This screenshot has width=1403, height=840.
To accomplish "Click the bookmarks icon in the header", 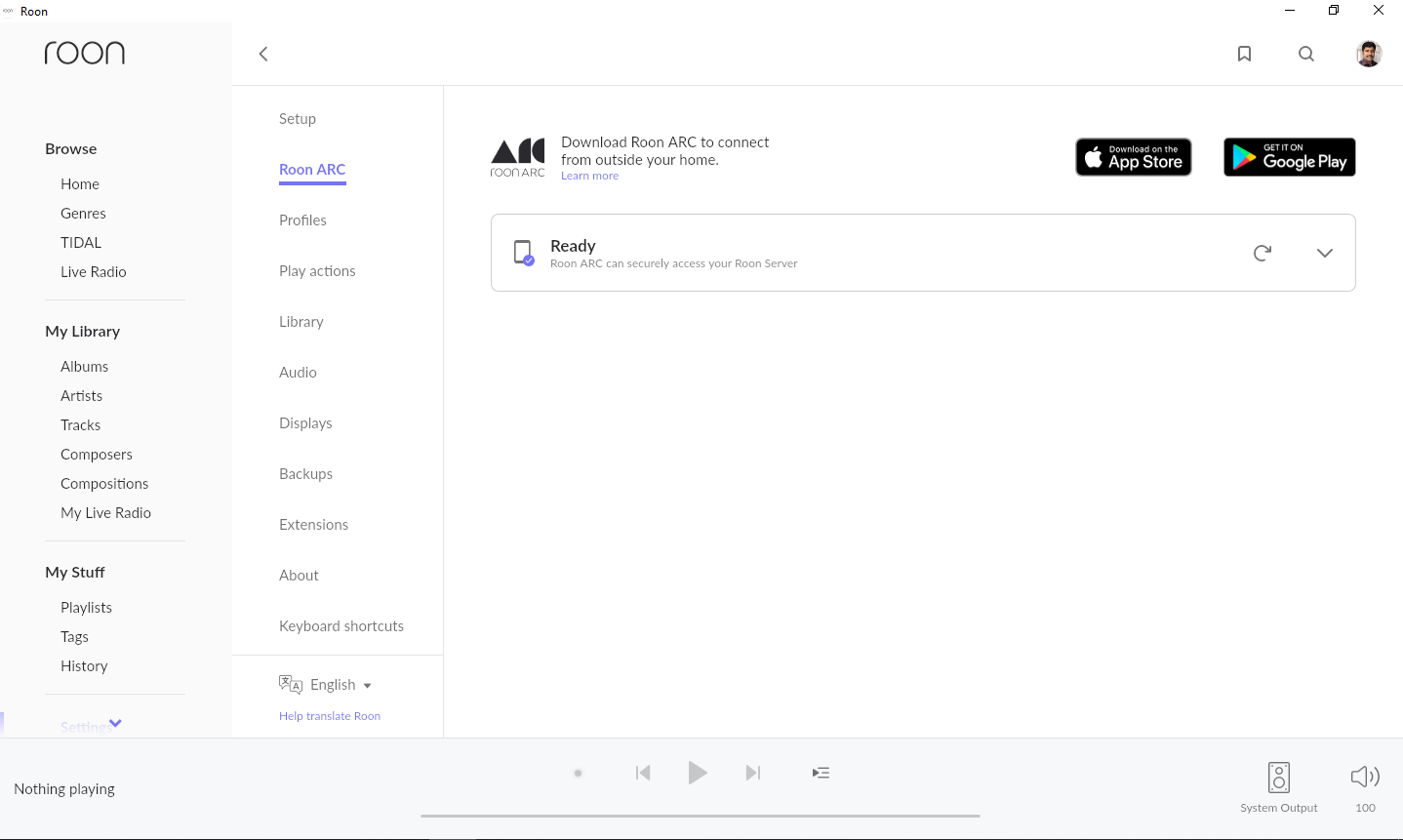I will pyautogui.click(x=1244, y=54).
